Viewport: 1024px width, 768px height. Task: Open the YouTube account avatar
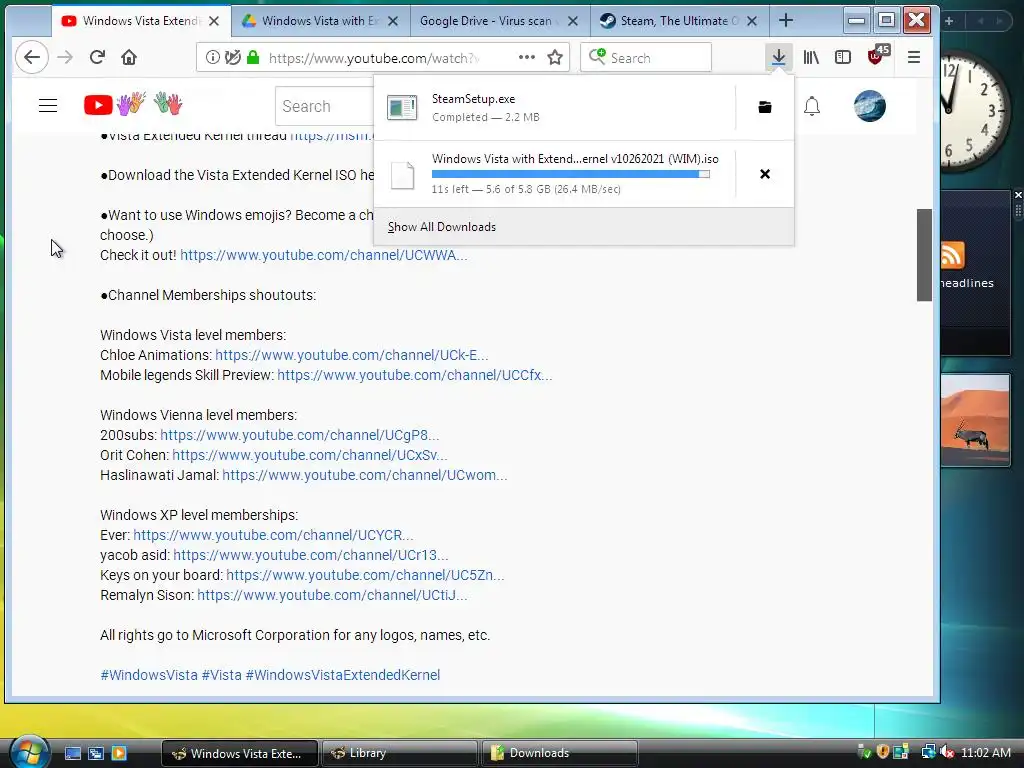coord(870,106)
